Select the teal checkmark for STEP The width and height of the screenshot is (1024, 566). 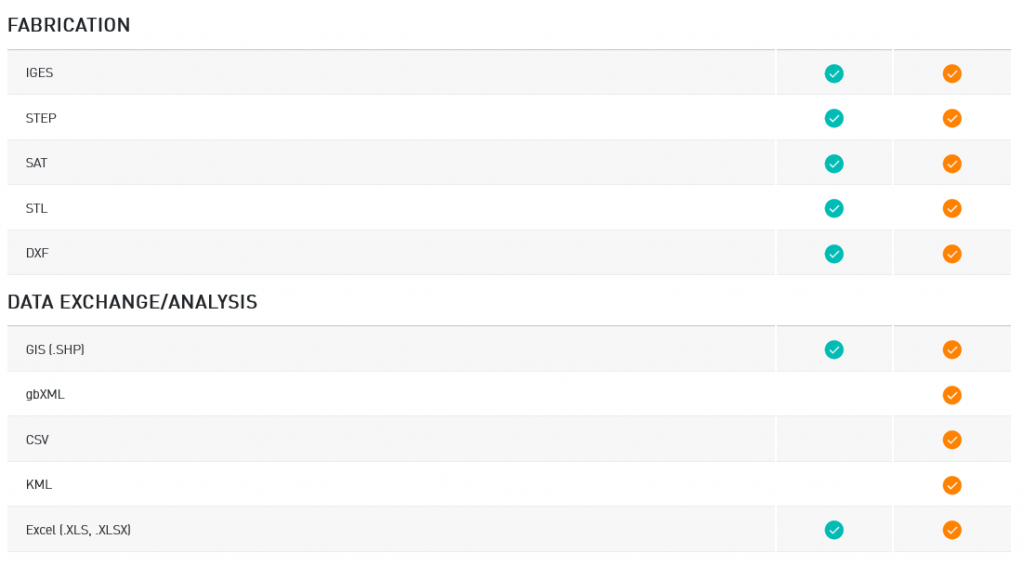834,118
